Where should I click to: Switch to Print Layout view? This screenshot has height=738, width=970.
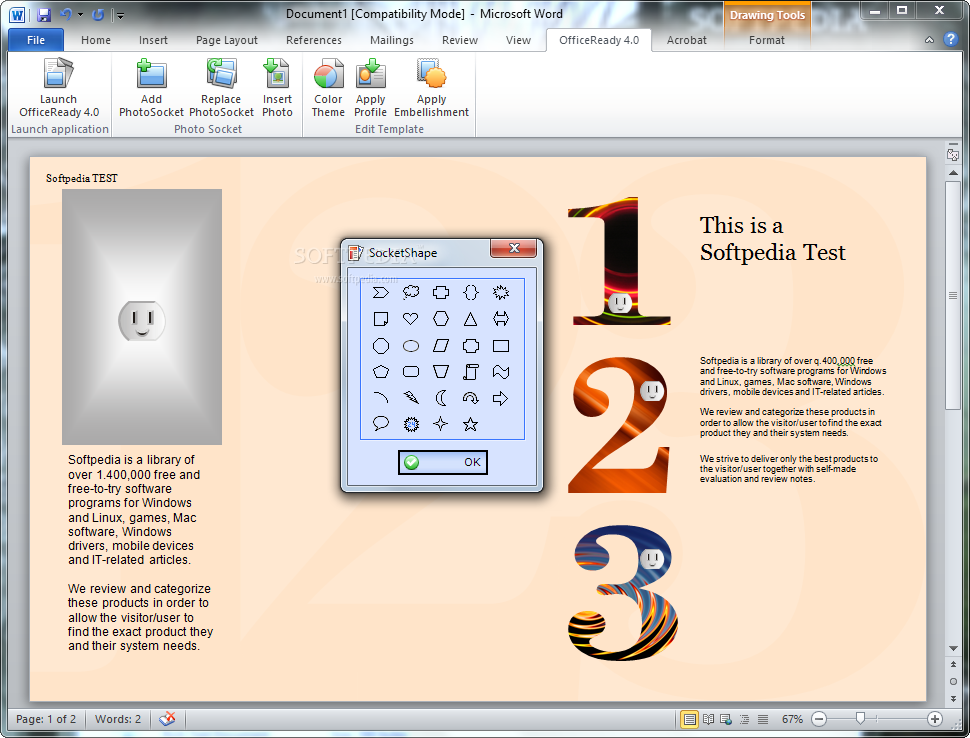click(689, 719)
